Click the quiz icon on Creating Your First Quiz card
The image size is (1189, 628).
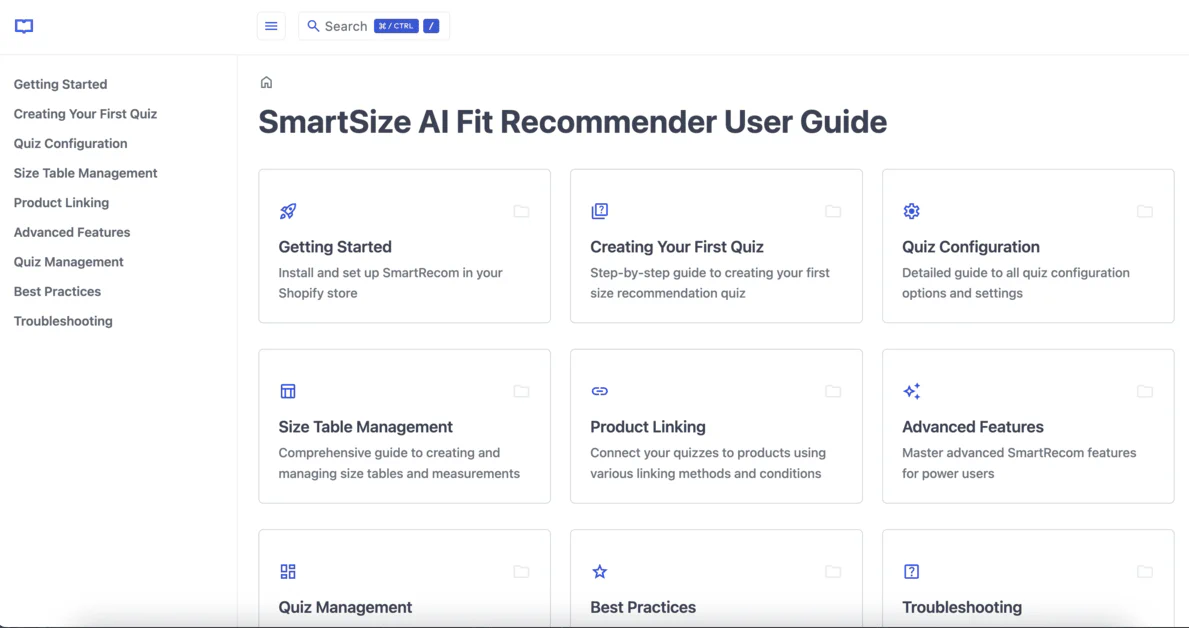pos(600,211)
